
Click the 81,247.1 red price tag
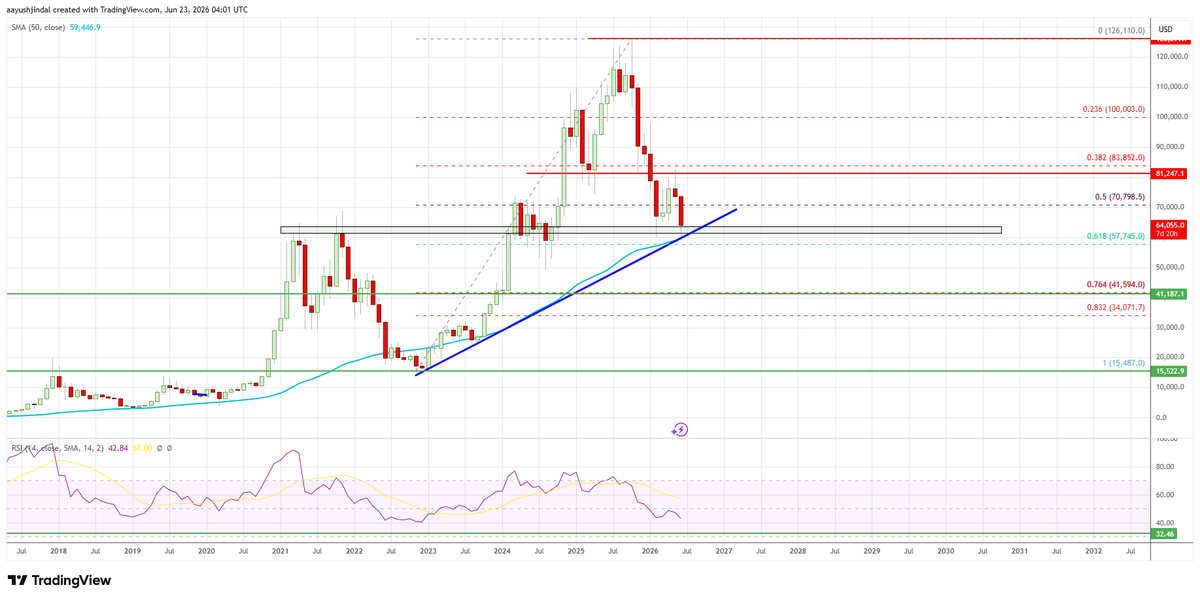pyautogui.click(x=1170, y=173)
